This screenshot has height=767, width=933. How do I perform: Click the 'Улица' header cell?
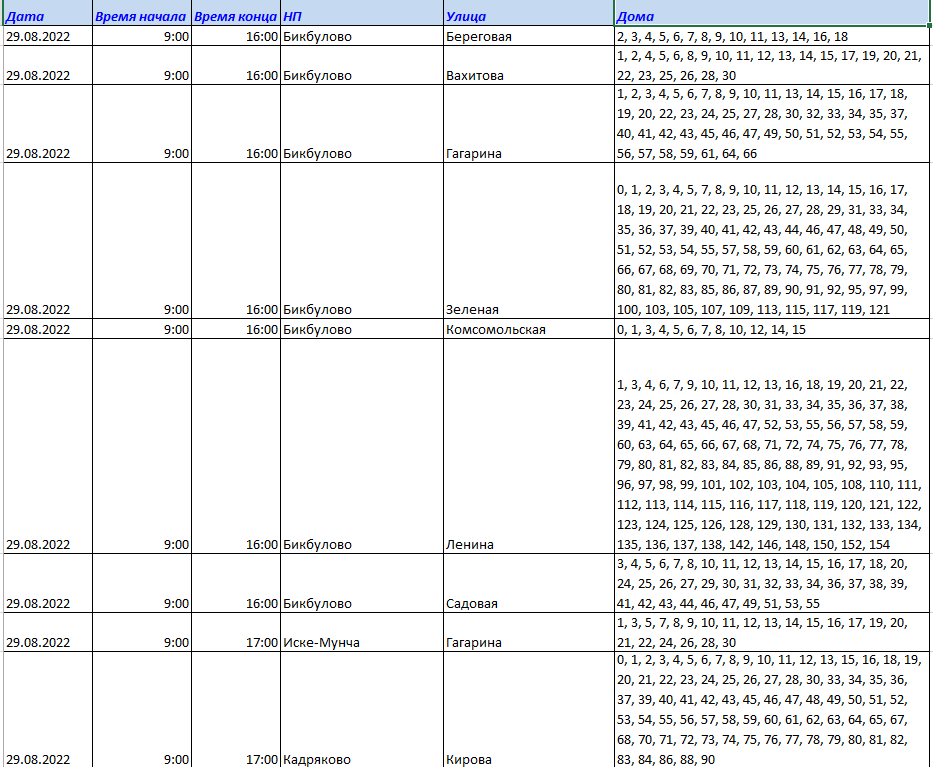click(527, 17)
